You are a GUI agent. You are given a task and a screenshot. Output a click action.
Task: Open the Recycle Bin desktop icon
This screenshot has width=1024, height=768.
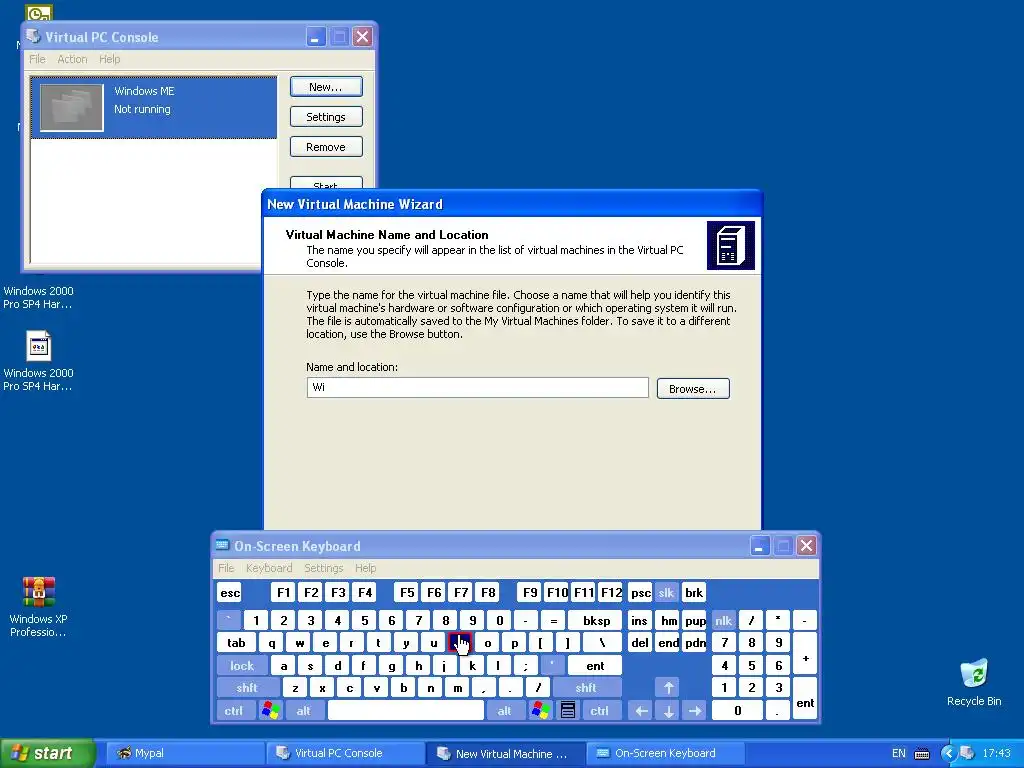pos(974,673)
